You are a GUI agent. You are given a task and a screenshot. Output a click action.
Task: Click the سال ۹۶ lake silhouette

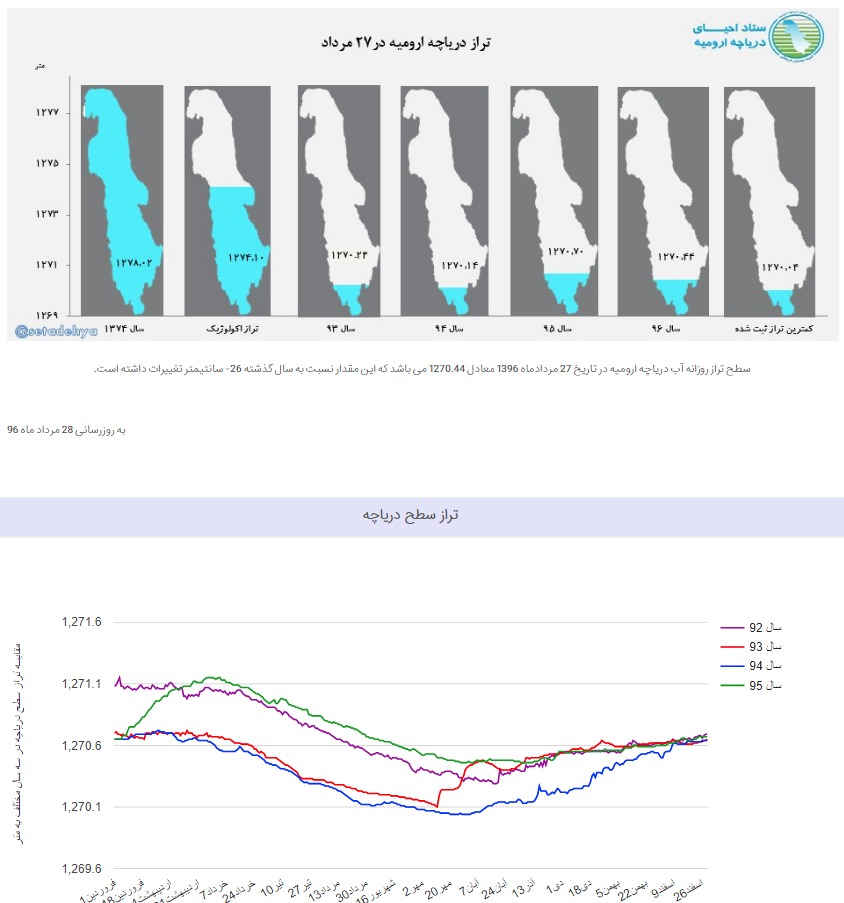(x=664, y=200)
